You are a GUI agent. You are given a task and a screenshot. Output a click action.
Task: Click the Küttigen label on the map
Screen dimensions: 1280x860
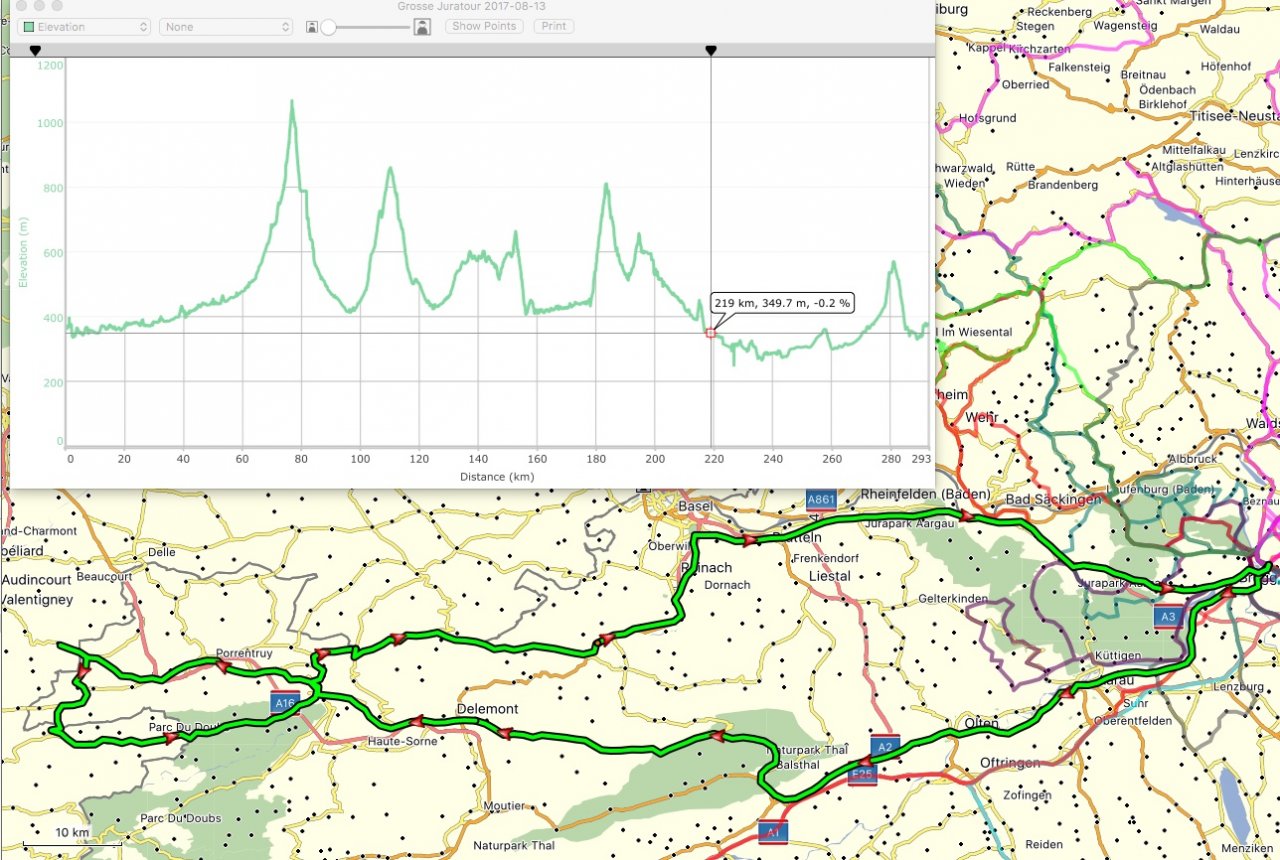[x=1116, y=655]
